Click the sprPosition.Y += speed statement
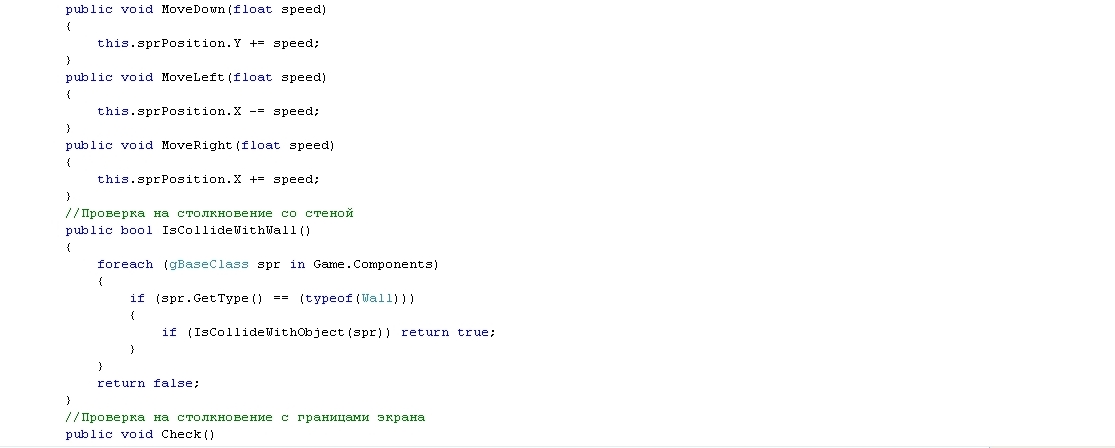Viewport: 1115px width, 448px height. point(208,43)
